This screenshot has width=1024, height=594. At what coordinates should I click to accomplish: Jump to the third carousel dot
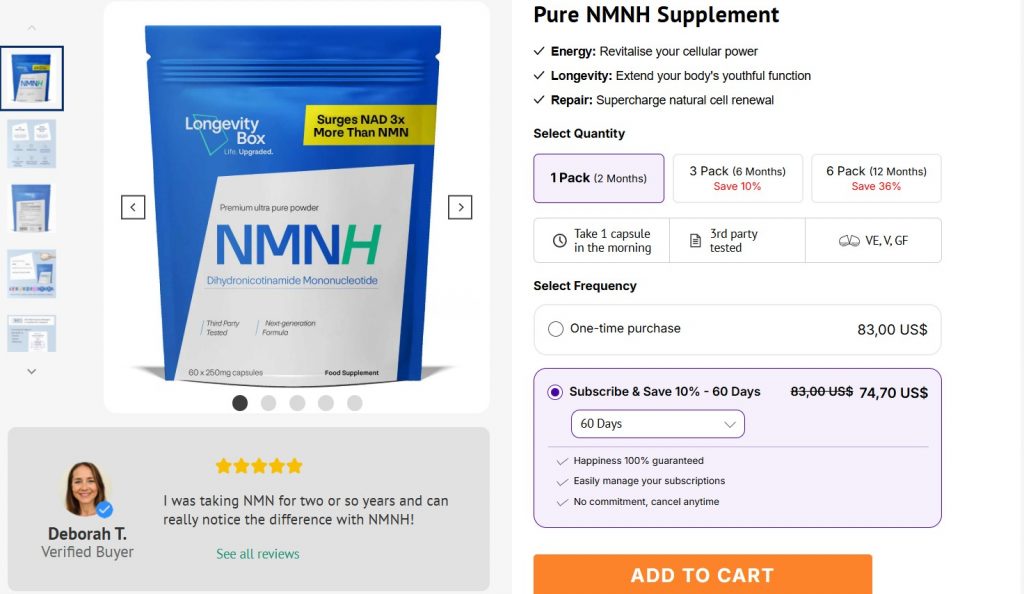(x=297, y=403)
